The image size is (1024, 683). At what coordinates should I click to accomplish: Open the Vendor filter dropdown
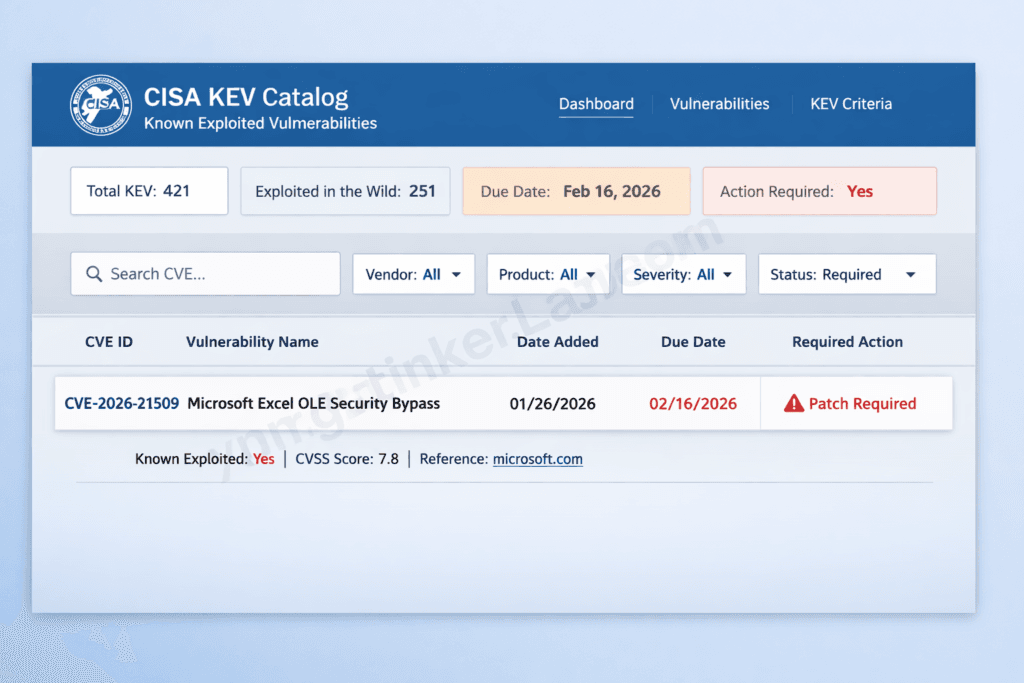click(x=413, y=273)
